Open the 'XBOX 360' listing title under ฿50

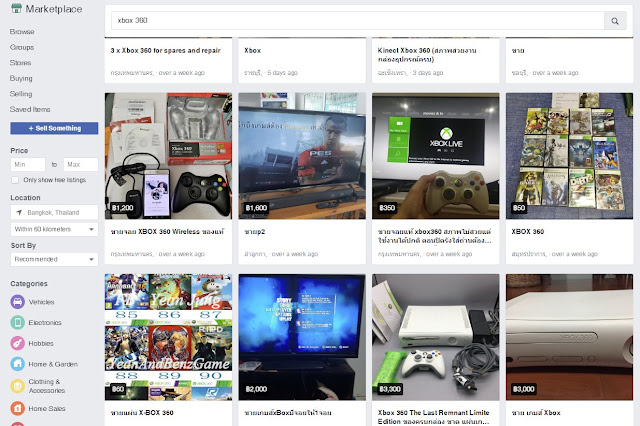[528, 231]
